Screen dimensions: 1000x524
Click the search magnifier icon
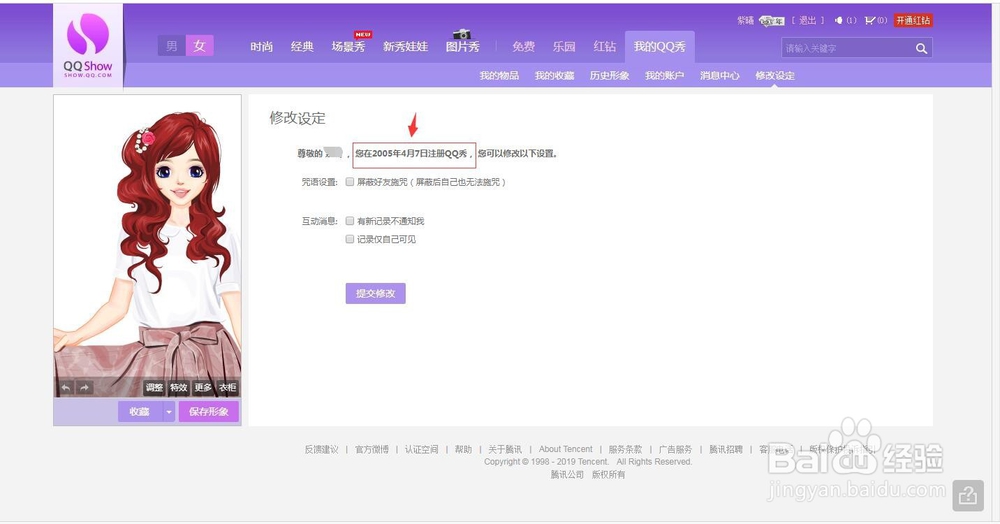click(921, 48)
